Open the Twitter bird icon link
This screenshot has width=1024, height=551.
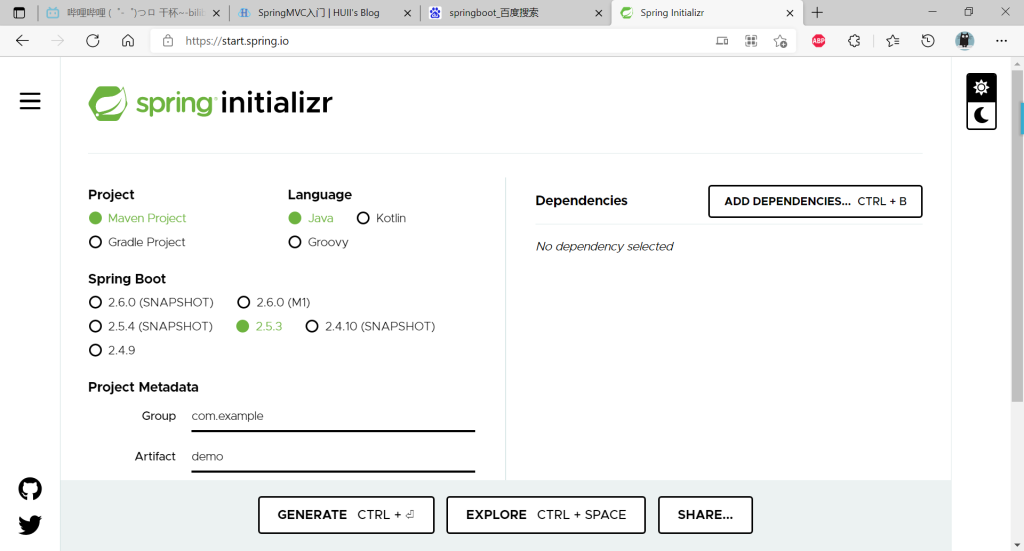30,524
